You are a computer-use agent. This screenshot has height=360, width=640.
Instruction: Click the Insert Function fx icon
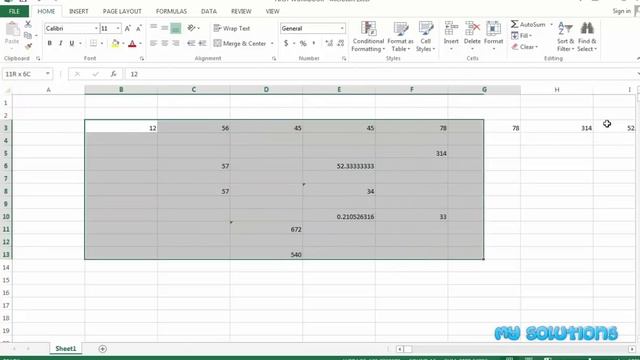click(x=113, y=74)
